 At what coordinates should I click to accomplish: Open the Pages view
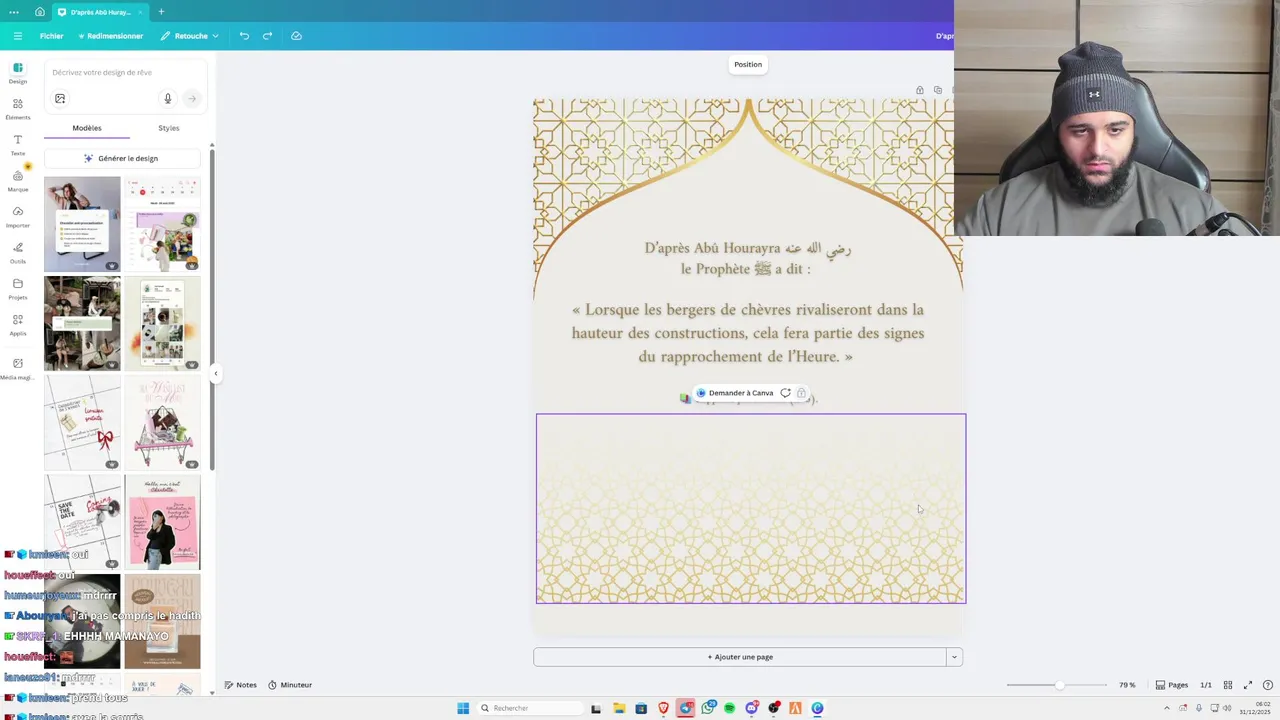pyautogui.click(x=1172, y=685)
